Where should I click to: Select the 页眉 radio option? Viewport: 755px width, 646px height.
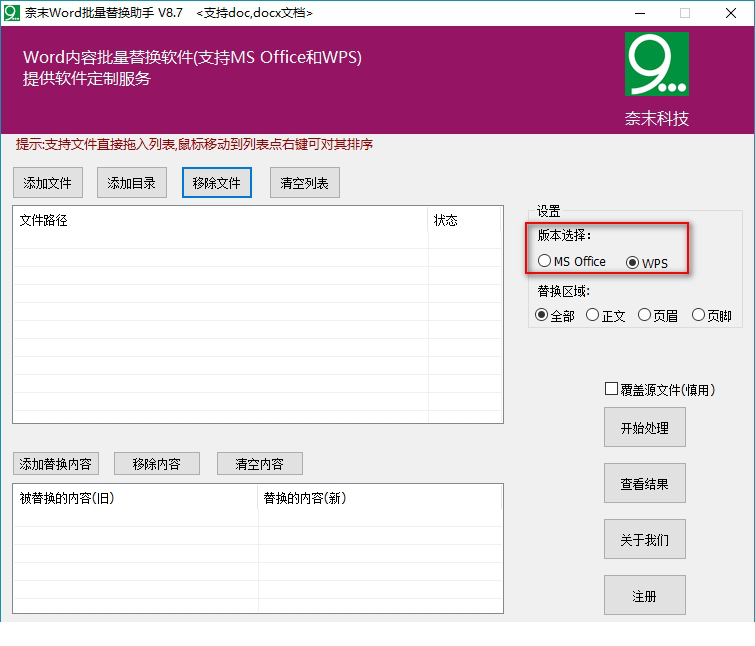click(x=645, y=315)
